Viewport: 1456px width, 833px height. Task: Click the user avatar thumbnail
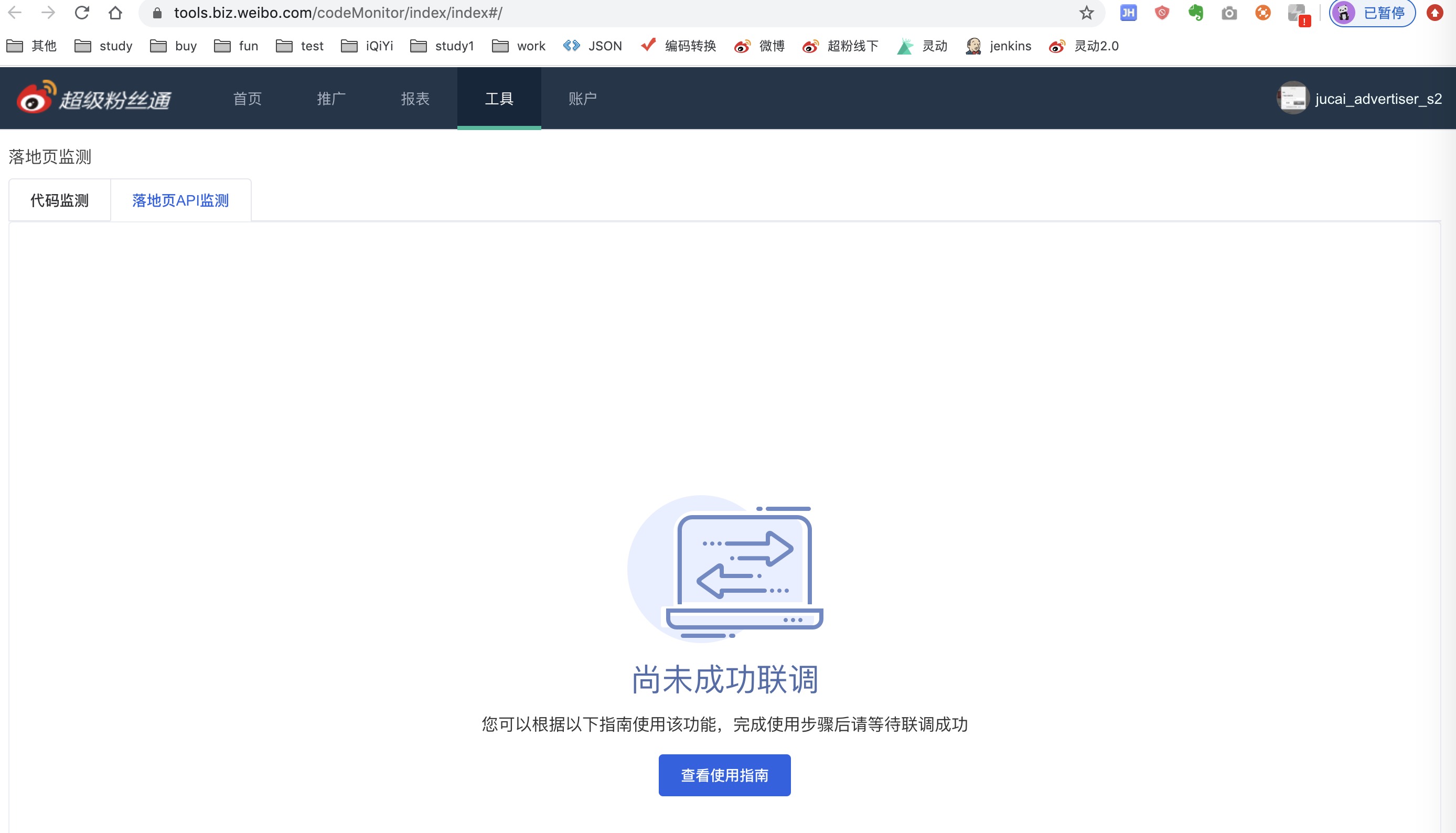click(x=1292, y=99)
